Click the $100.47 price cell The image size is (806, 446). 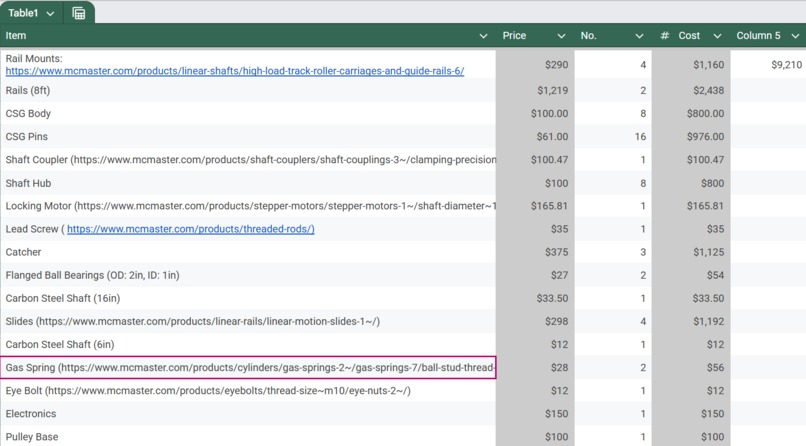[535, 160]
